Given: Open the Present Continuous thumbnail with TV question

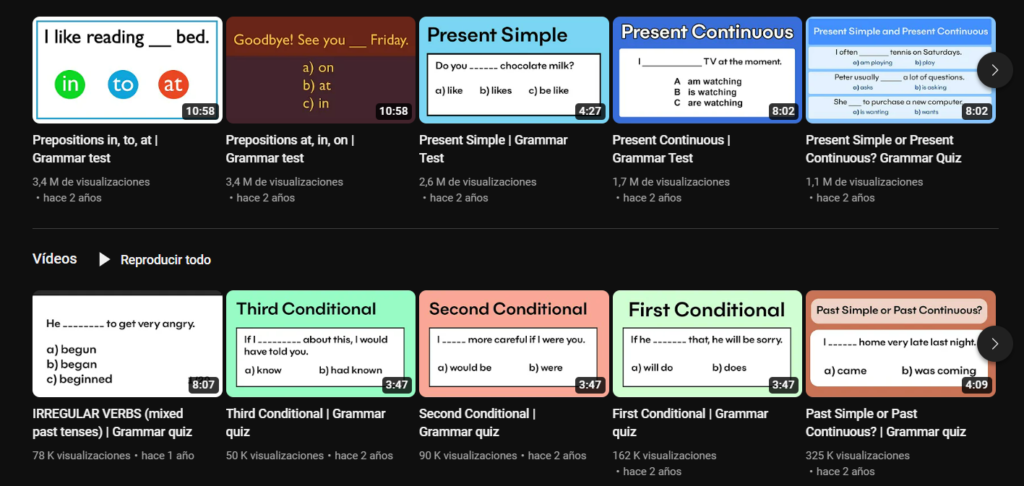Looking at the screenshot, I should coord(706,70).
